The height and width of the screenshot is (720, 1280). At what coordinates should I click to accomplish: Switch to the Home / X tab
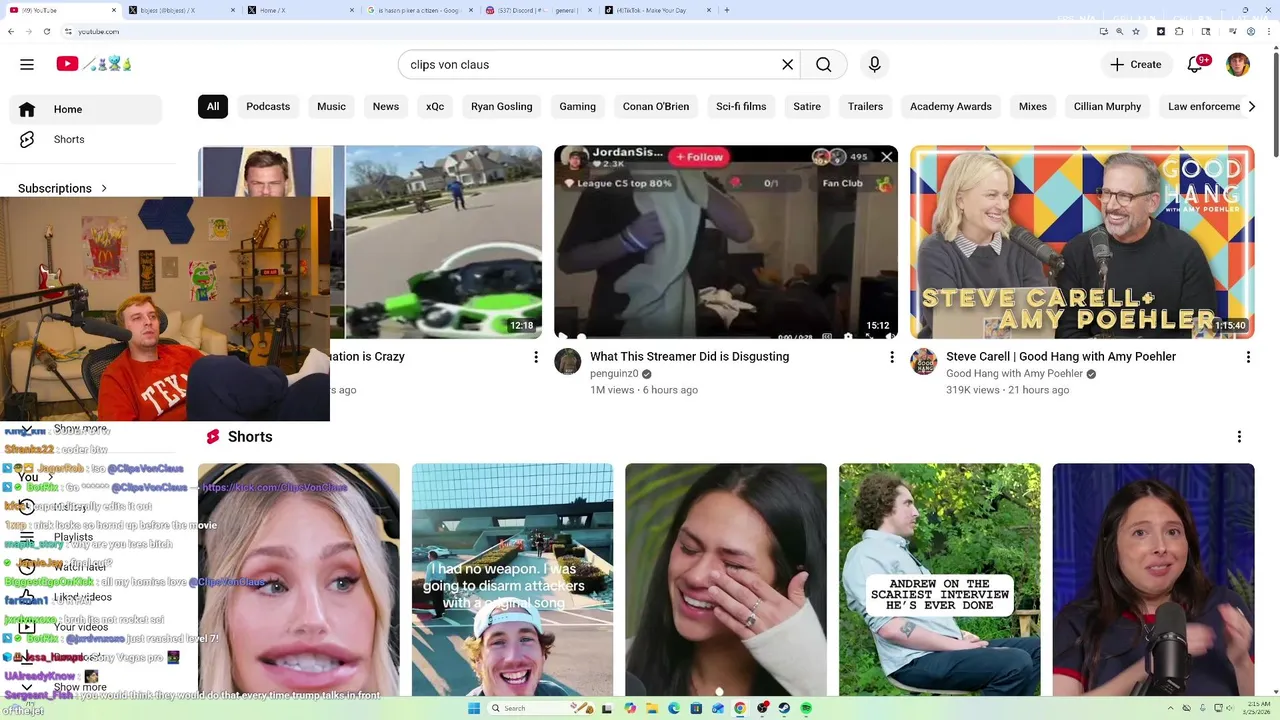tap(300, 10)
